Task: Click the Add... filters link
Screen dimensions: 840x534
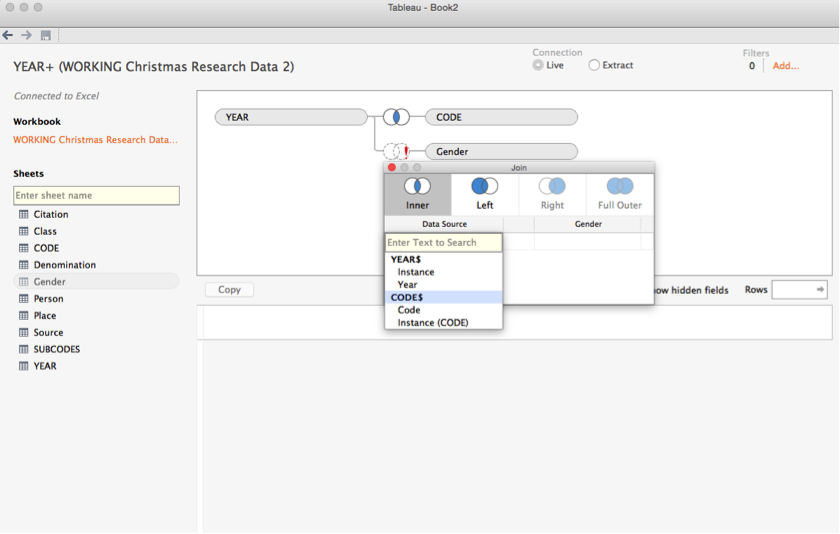Action: (x=786, y=66)
